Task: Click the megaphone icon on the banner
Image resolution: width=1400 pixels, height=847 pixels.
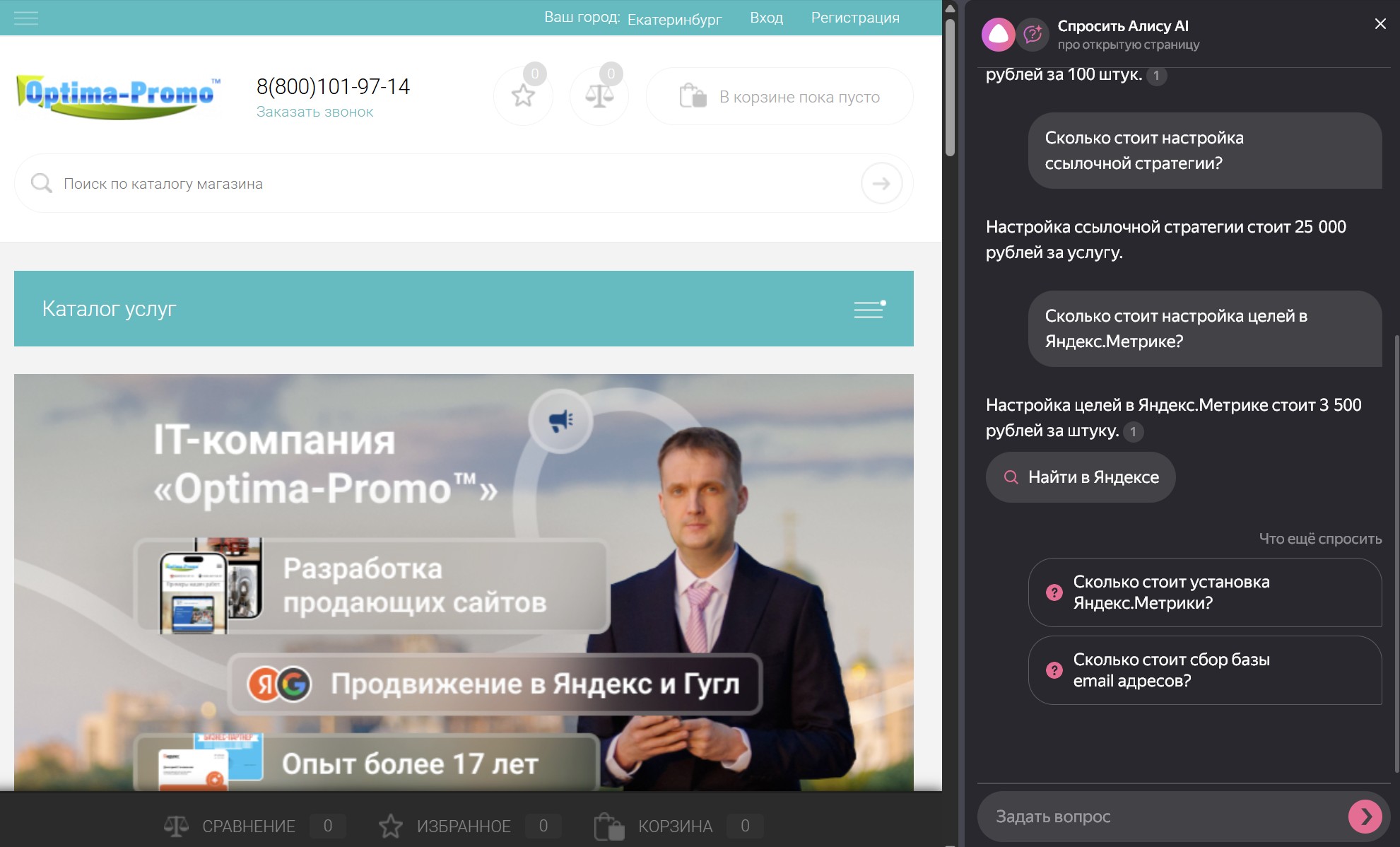Action: tap(559, 422)
